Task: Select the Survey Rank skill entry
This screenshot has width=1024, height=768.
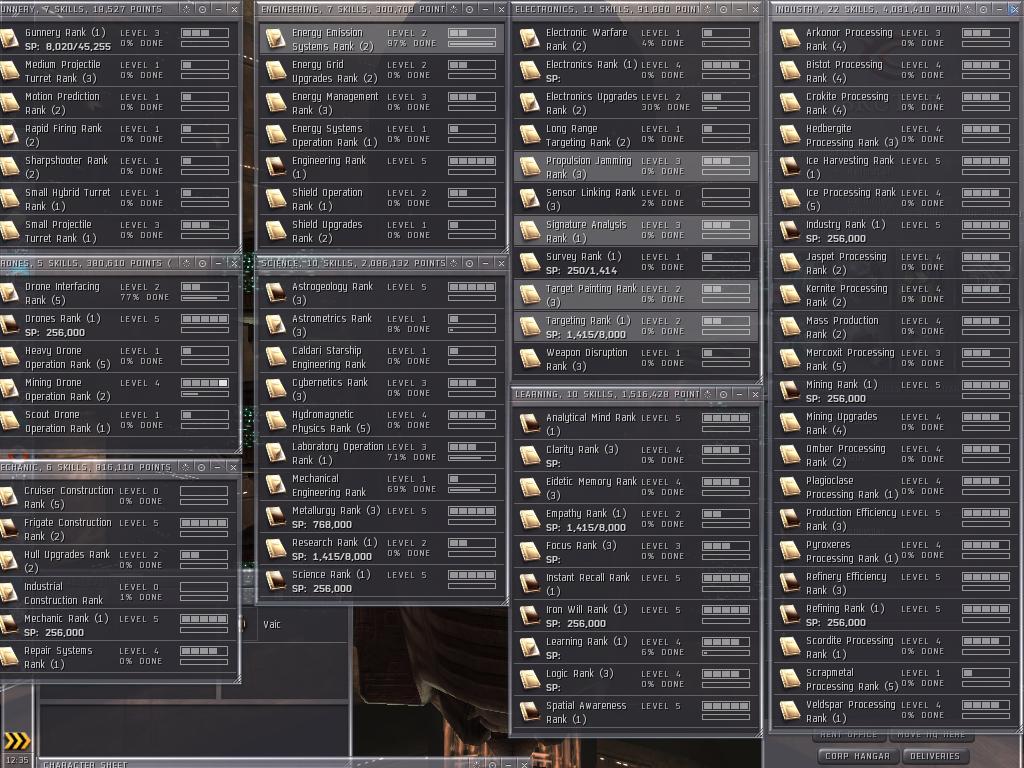Action: (635, 263)
